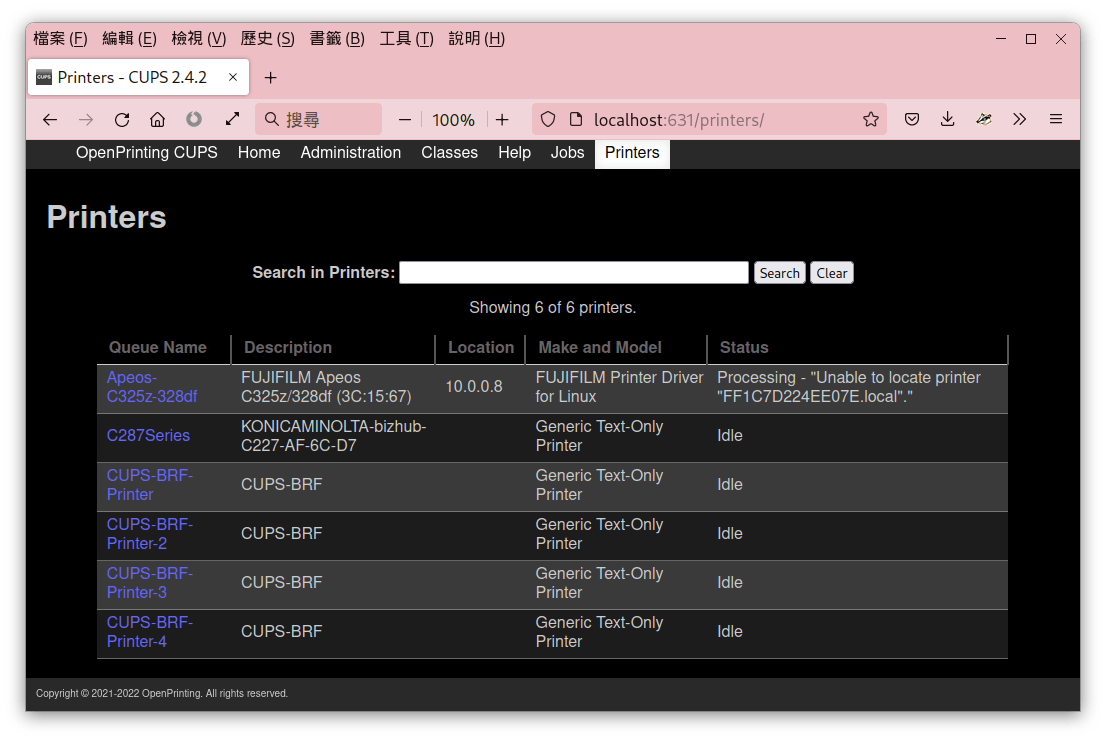This screenshot has width=1106, height=740.
Task: Click the extension icon beside downloads
Action: point(984,120)
